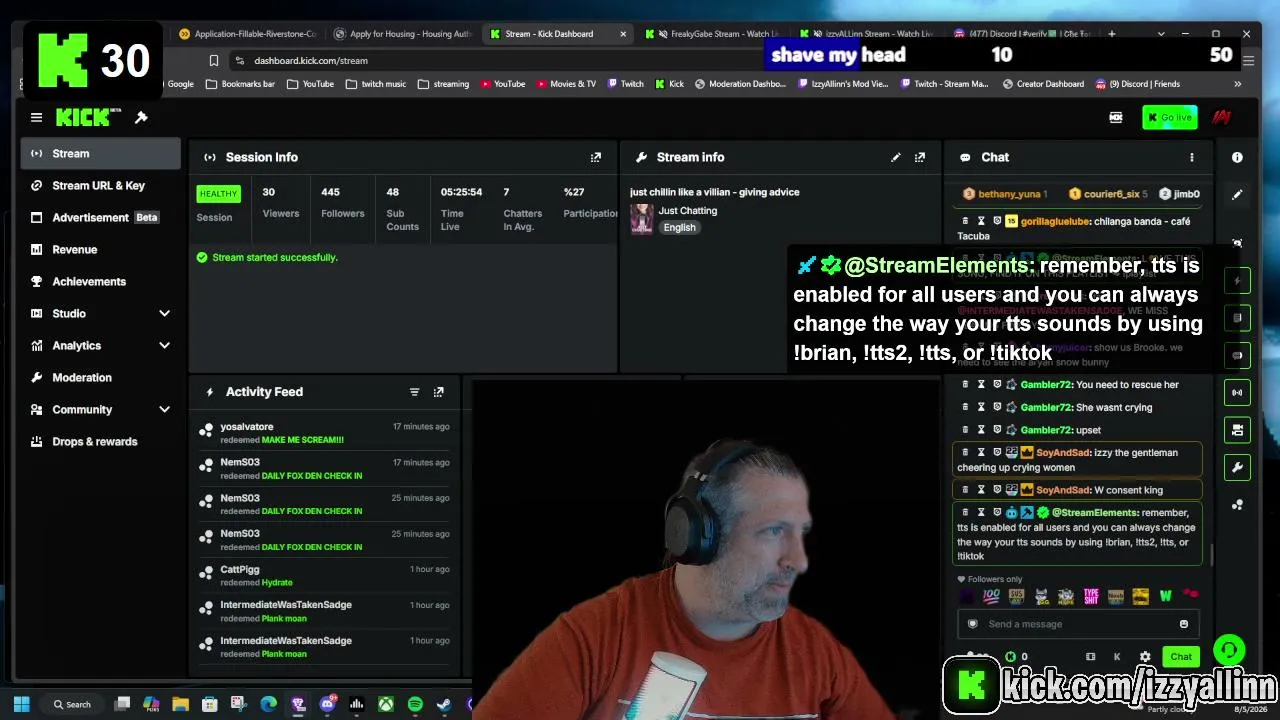Pop out the Session Info panel
The image size is (1280, 720).
tap(596, 157)
